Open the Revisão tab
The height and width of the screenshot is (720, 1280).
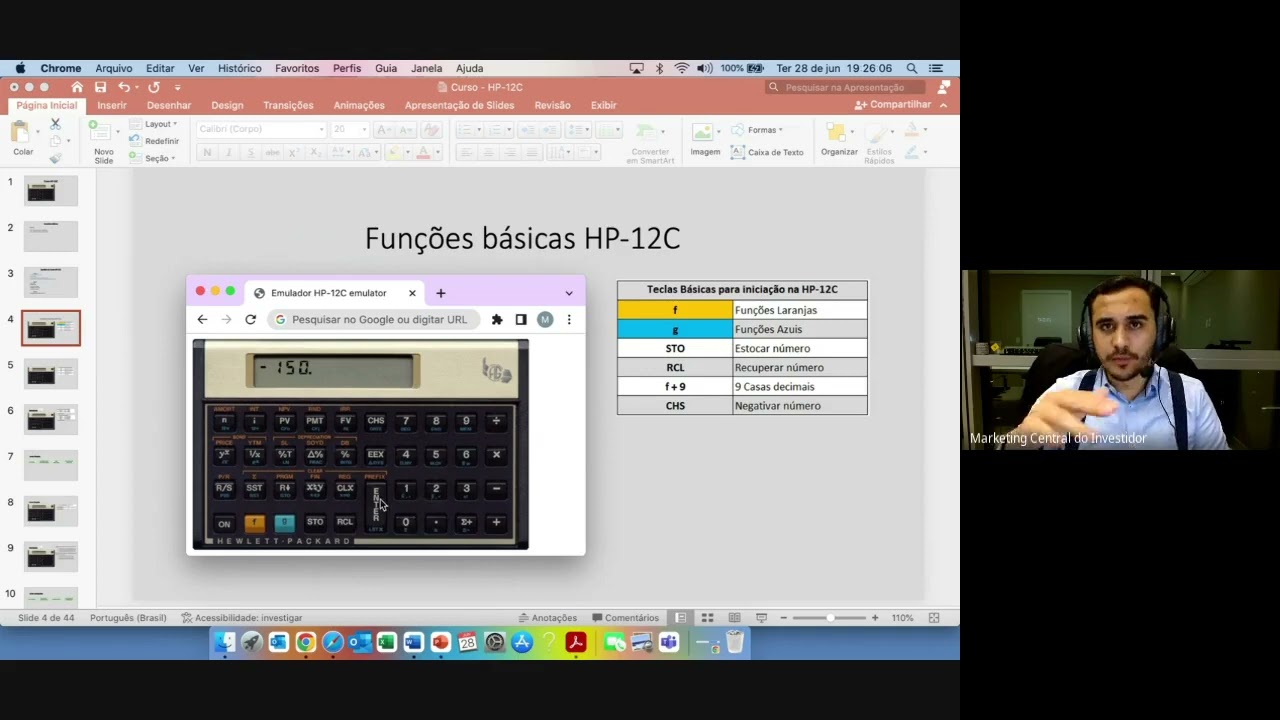pyautogui.click(x=552, y=105)
